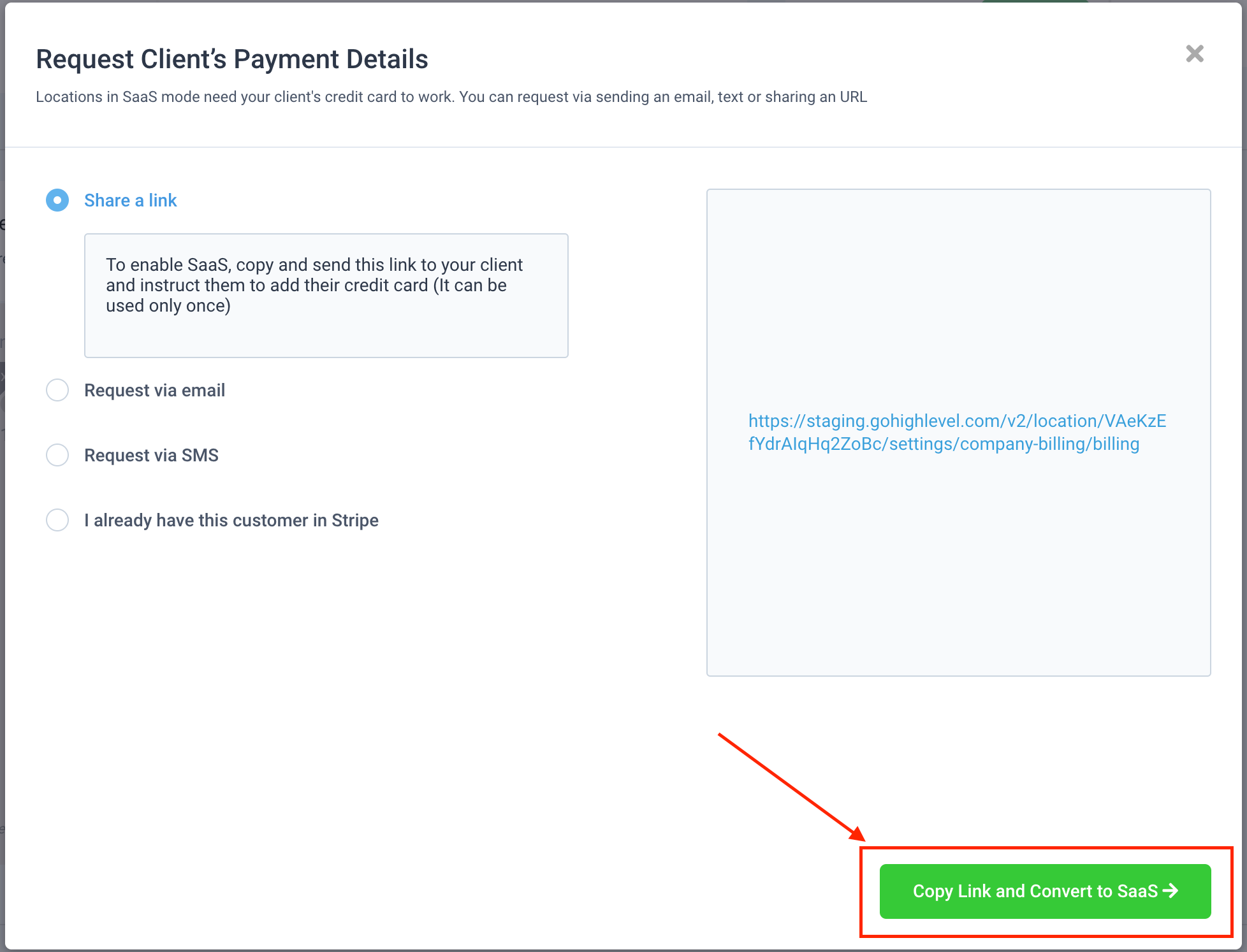Click the arrow icon on the green button
Viewport: 1247px width, 952px height.
pos(1170,890)
